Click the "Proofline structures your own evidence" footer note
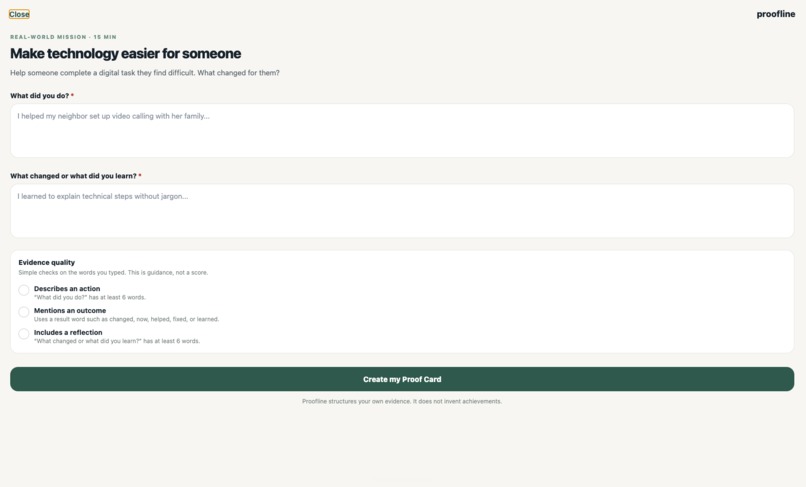This screenshot has width=806, height=487. (402, 401)
